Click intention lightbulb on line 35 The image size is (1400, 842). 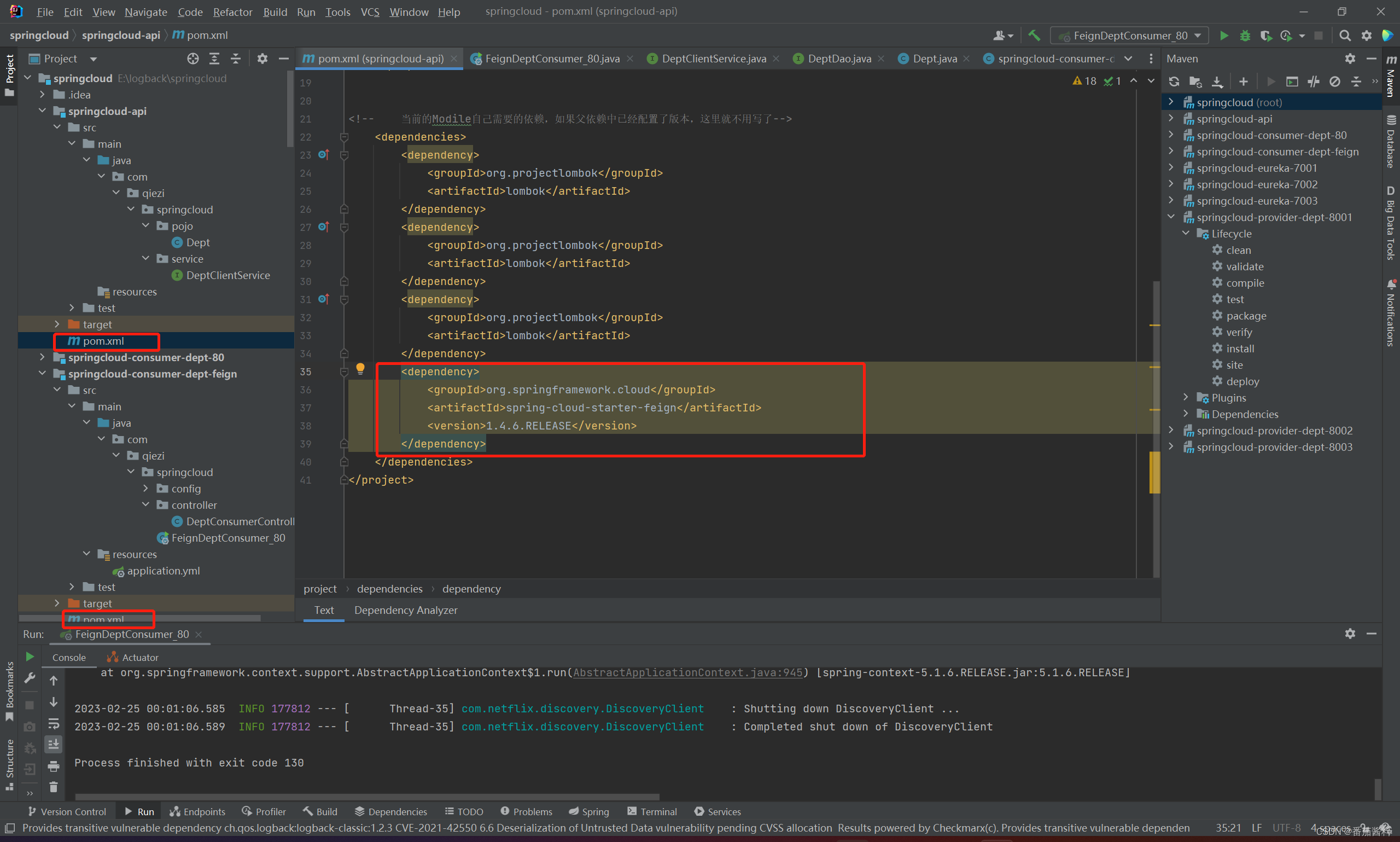[360, 369]
